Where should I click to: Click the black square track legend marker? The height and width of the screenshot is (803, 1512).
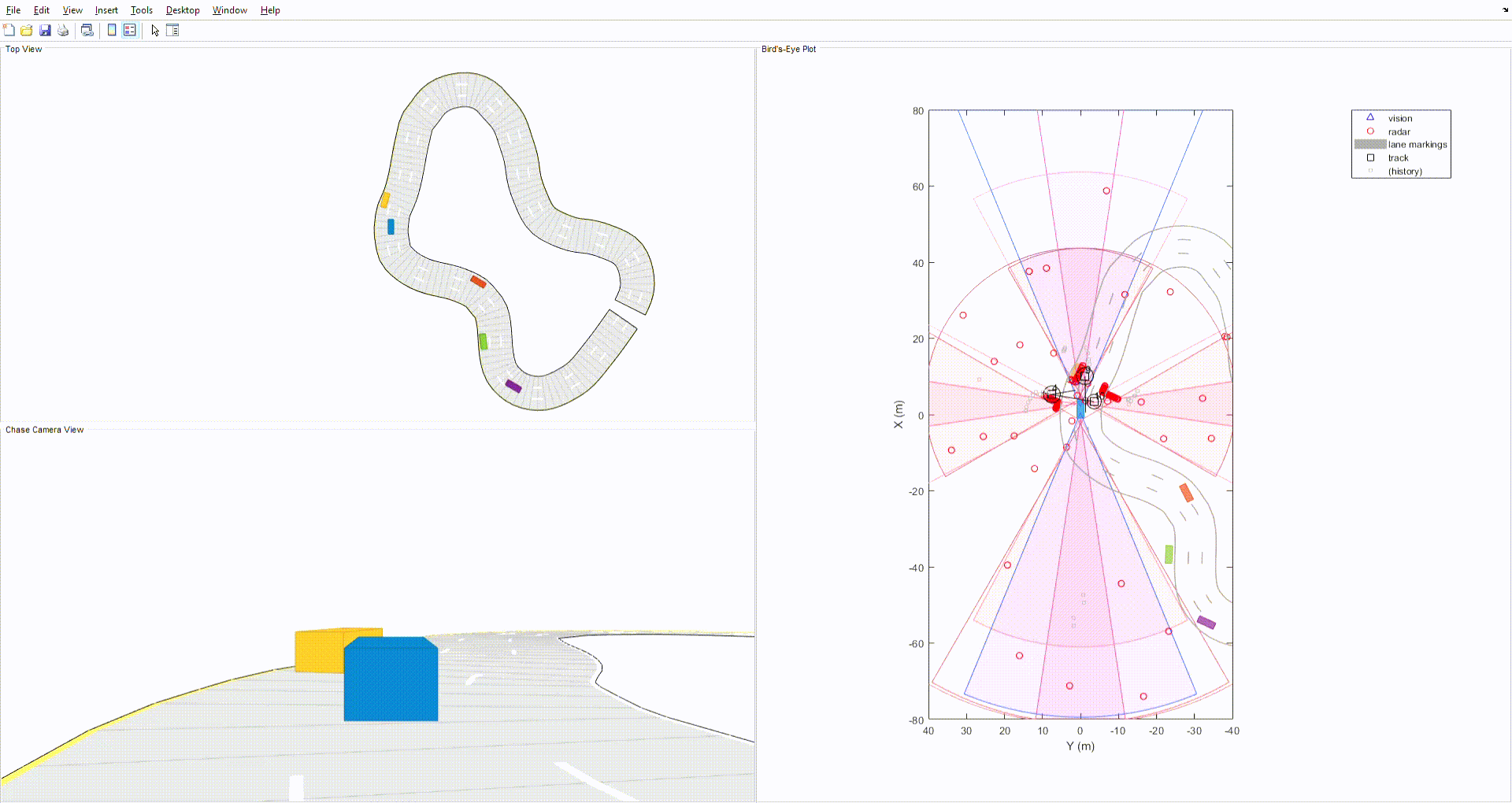click(x=1370, y=157)
